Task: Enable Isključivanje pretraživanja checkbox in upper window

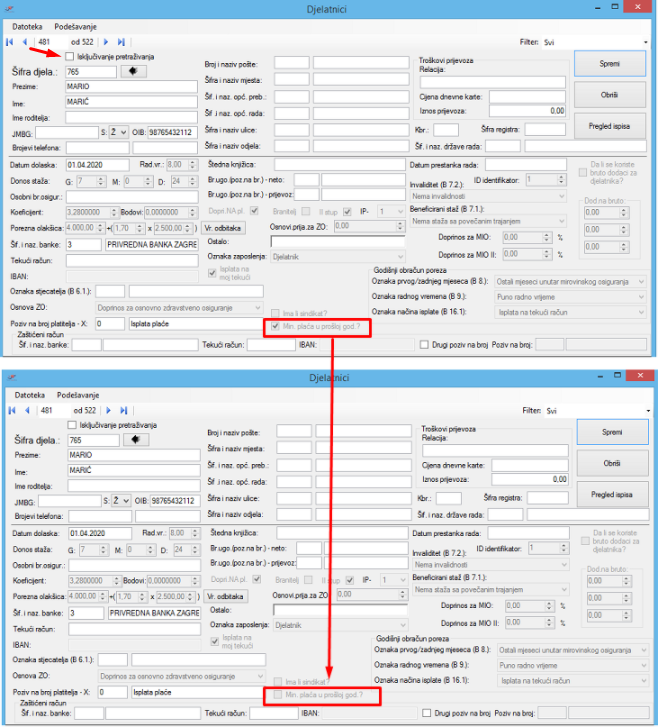Action: 70,57
